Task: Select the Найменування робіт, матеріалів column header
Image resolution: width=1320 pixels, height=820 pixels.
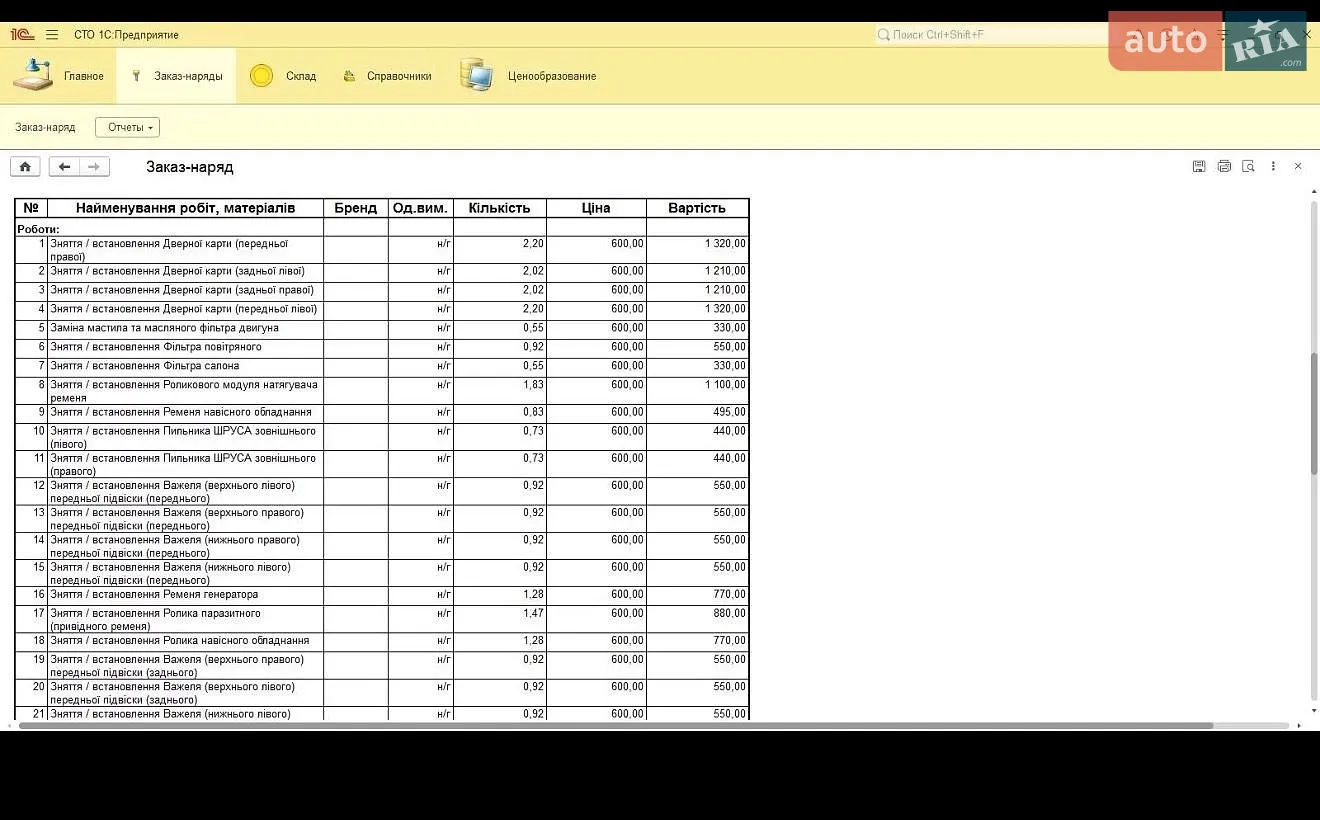Action: (x=185, y=208)
